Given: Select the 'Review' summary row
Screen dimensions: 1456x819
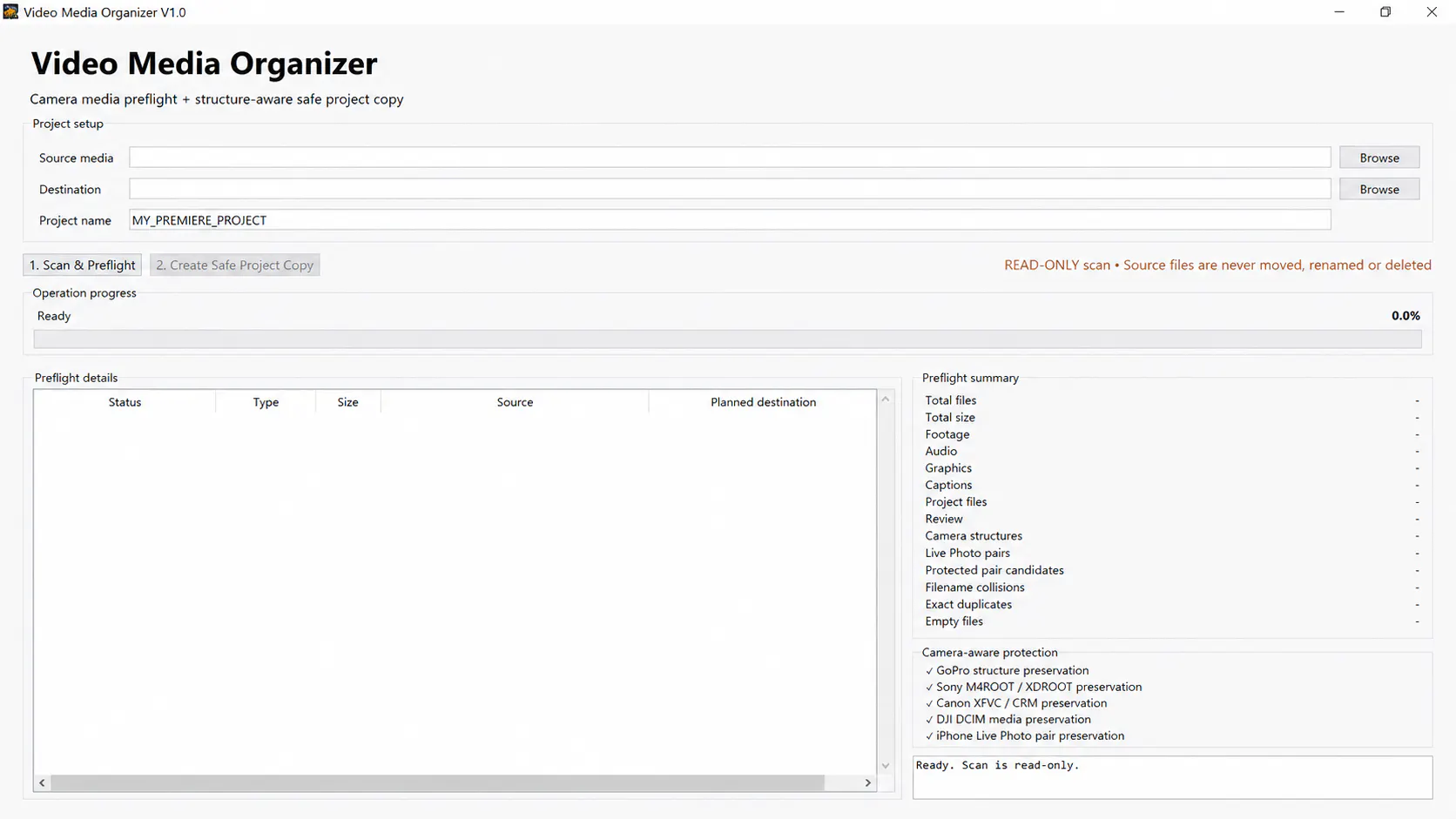Looking at the screenshot, I should [x=1172, y=519].
